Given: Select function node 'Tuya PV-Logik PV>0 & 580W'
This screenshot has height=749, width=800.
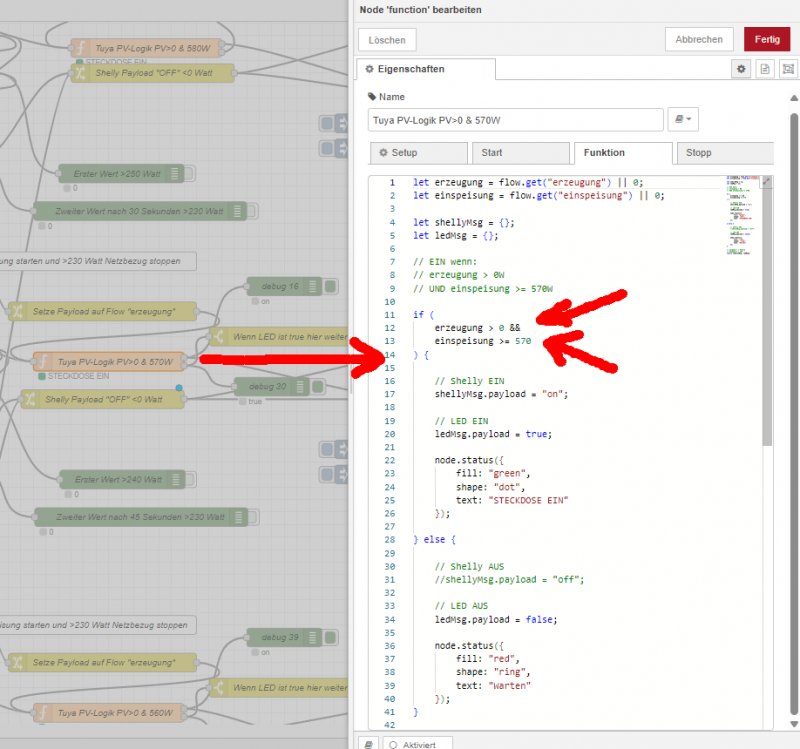Looking at the screenshot, I should (x=146, y=48).
